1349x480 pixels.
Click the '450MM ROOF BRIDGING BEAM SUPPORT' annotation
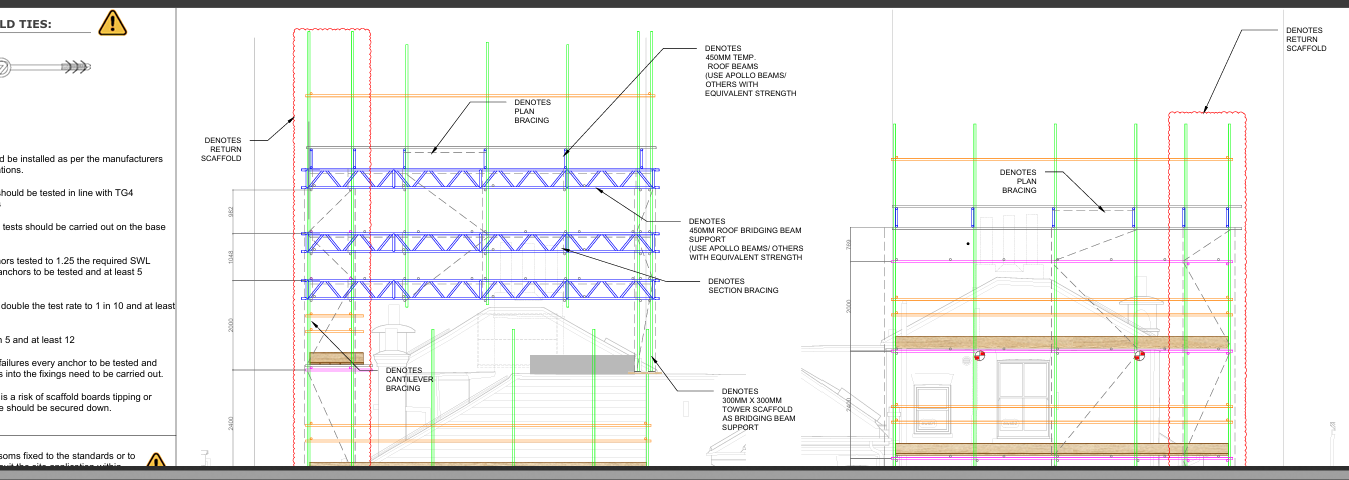[745, 239]
